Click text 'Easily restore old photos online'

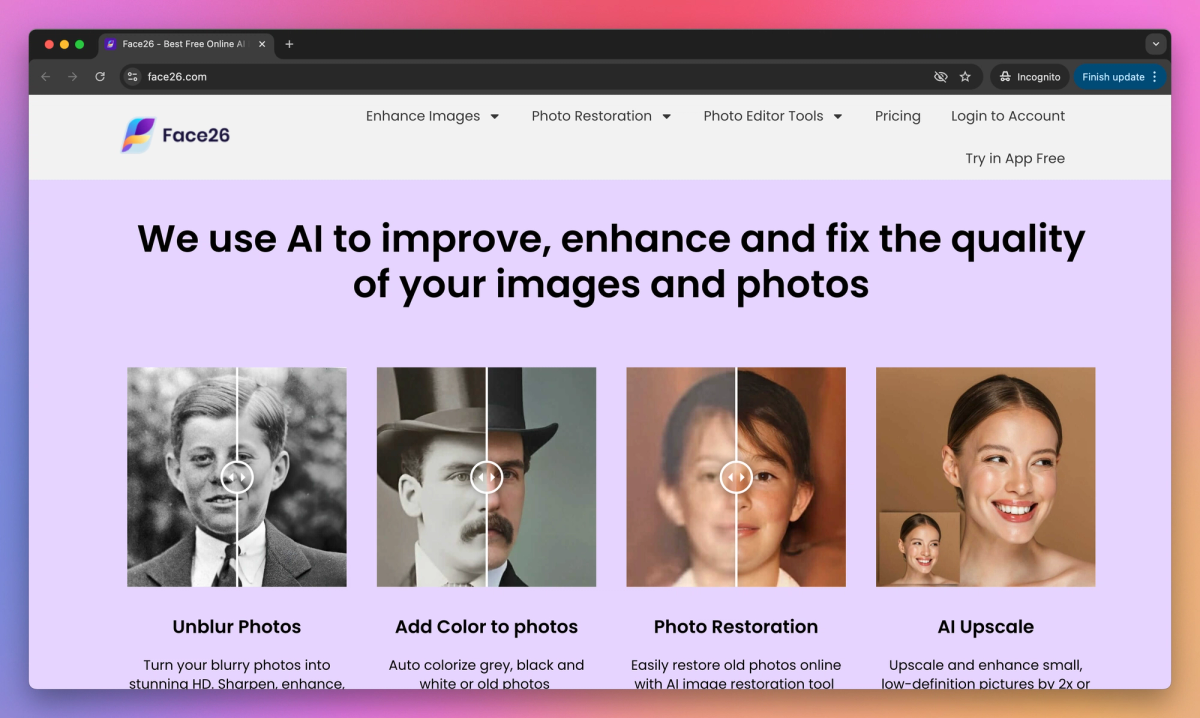(x=736, y=665)
